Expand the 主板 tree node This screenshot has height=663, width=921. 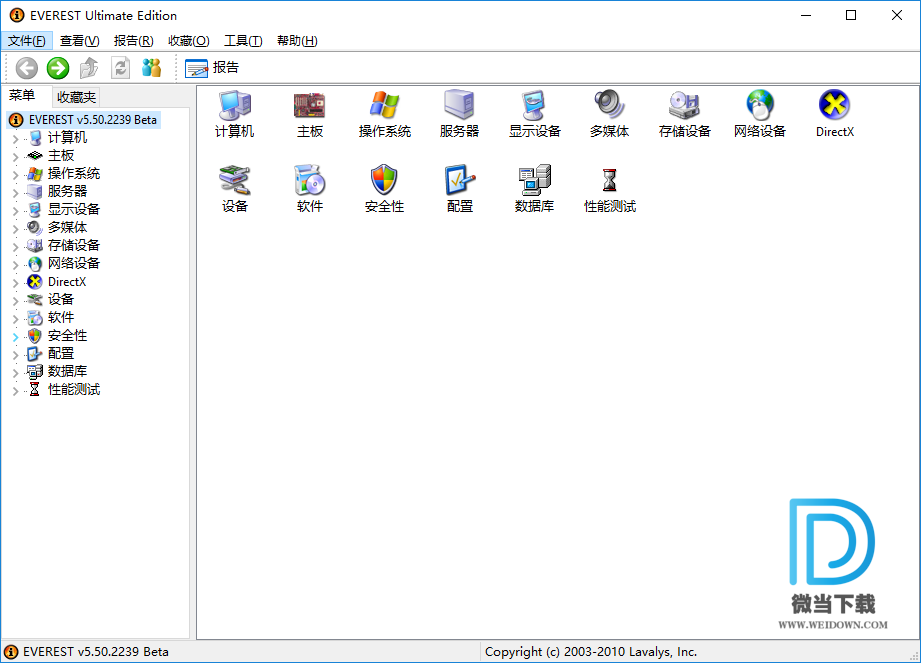click(16, 157)
